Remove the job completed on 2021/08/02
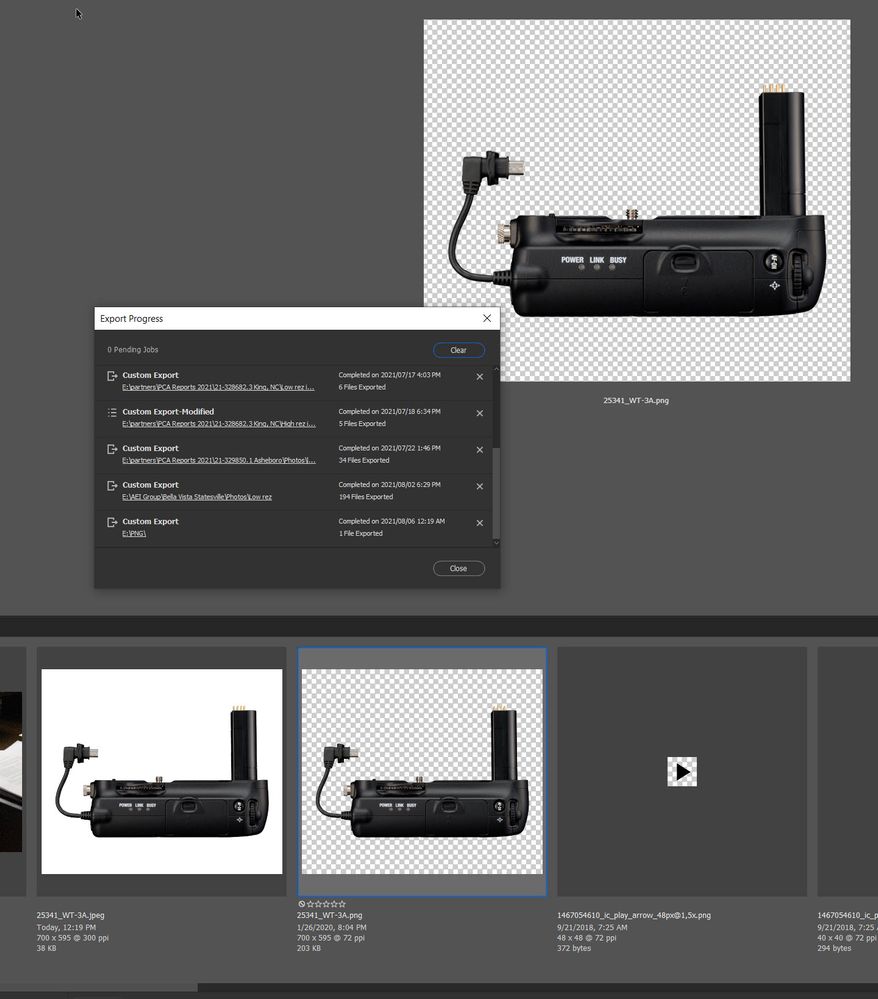 pos(480,487)
